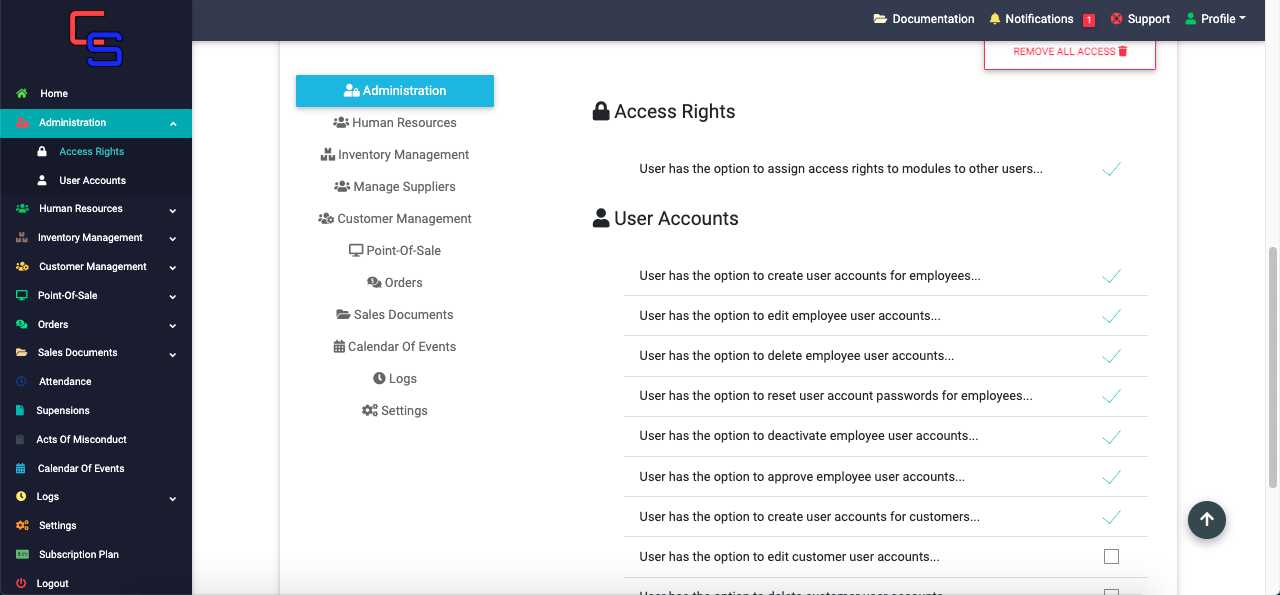
Task: Switch to Manage Suppliers module tab
Action: tap(395, 187)
